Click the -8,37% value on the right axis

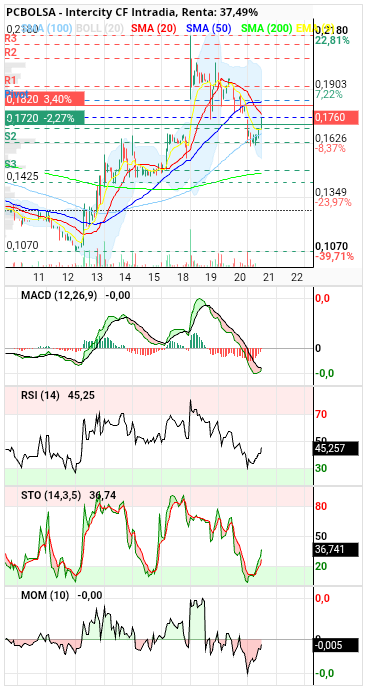tap(330, 148)
